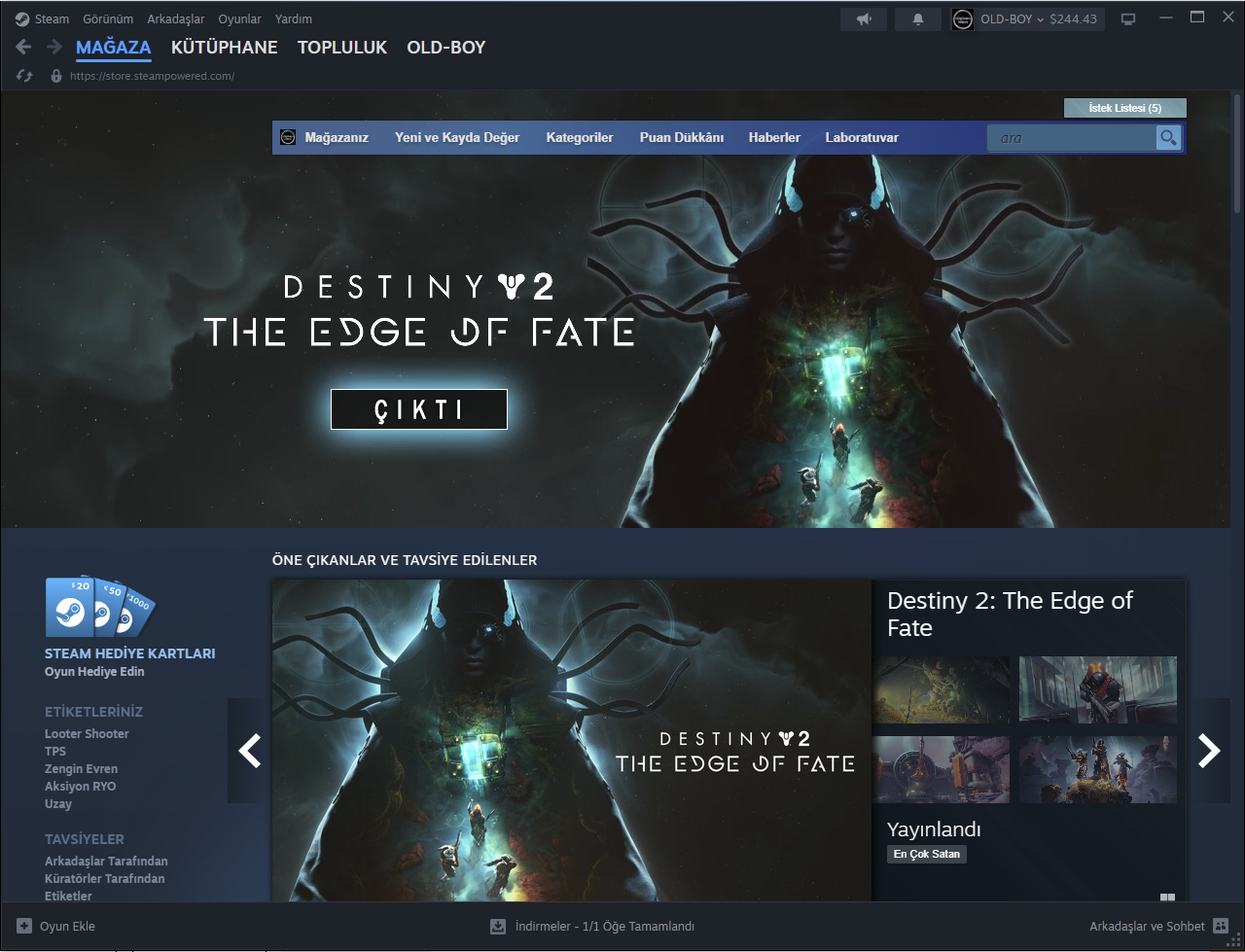This screenshot has height=952, width=1245.
Task: Open notifications bell icon
Action: (x=918, y=19)
